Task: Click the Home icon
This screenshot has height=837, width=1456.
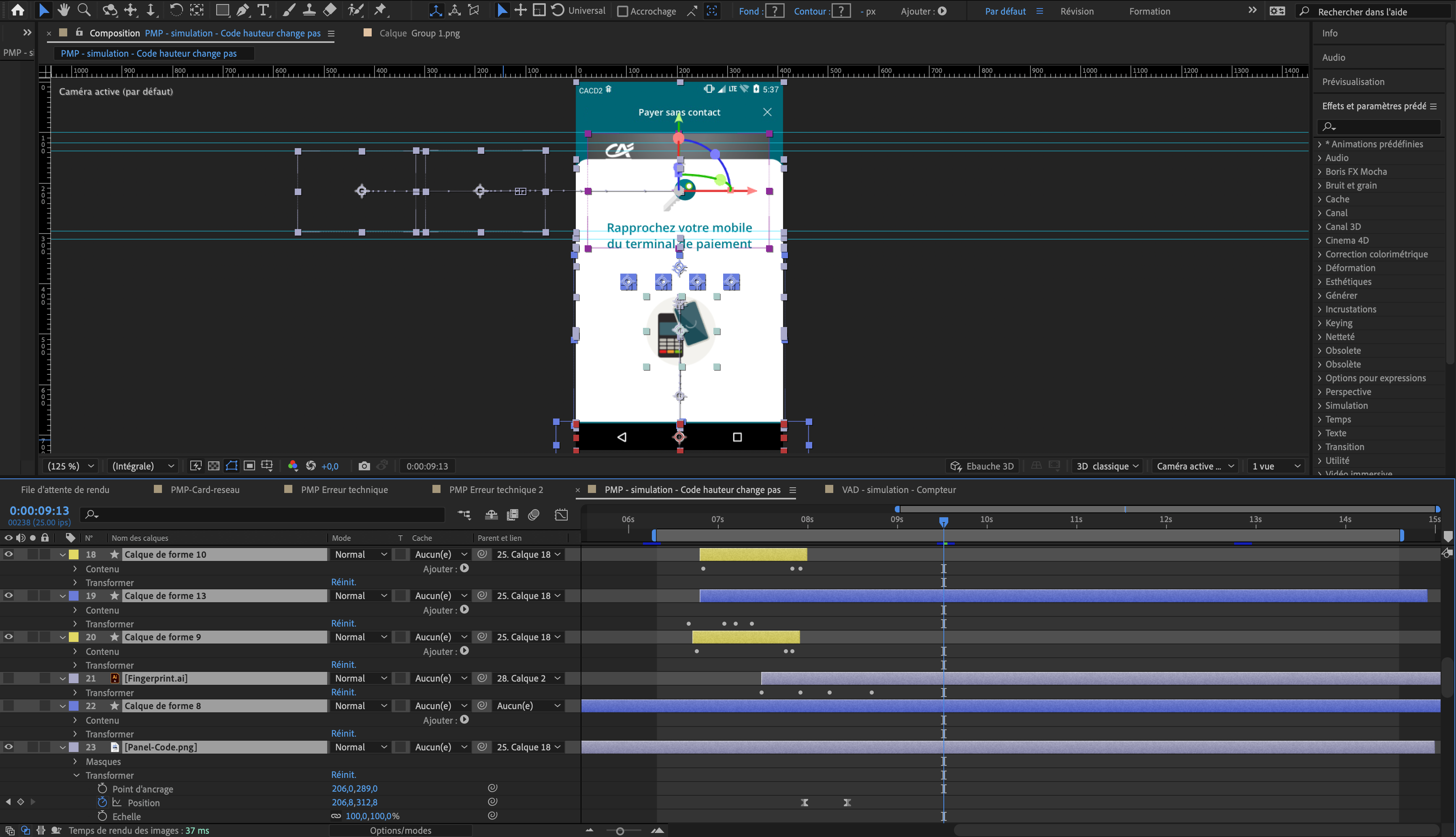Action: click(18, 10)
